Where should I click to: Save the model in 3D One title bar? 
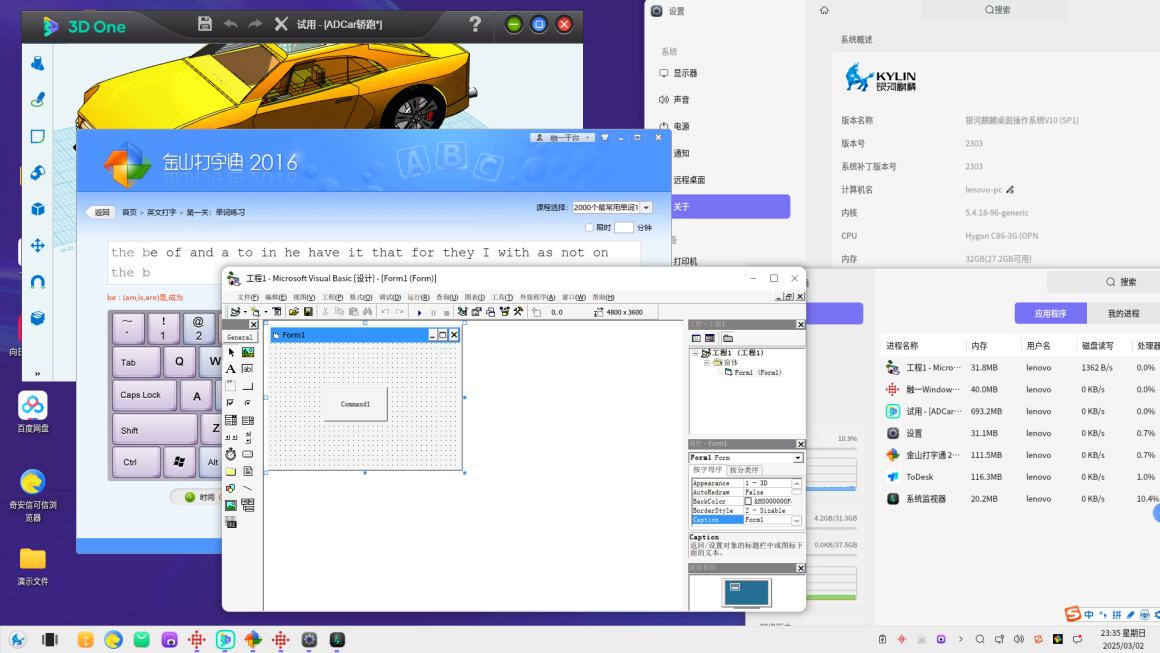(x=205, y=24)
